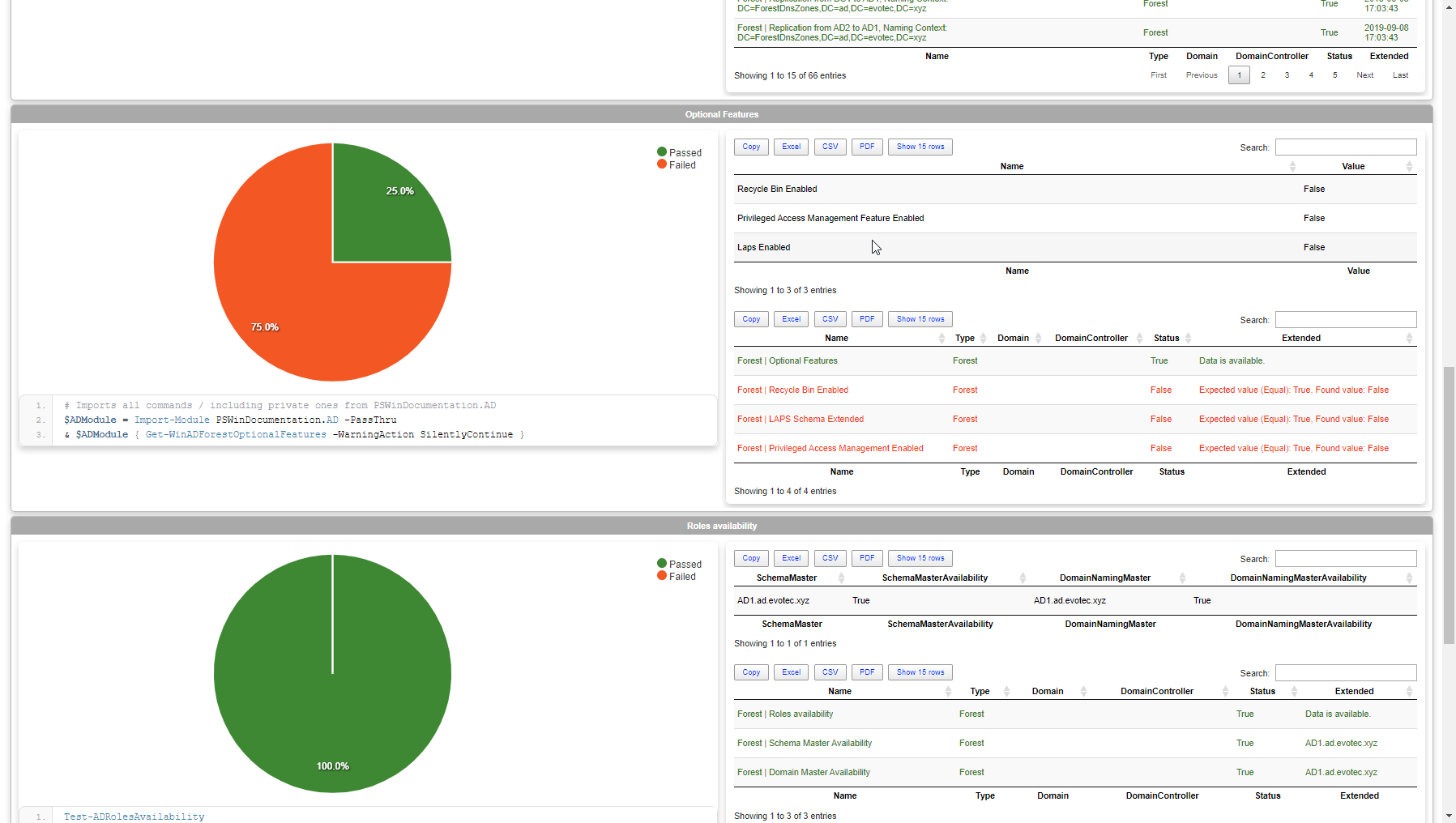Jump to the Last pagination page
Image resolution: width=1456 pixels, height=823 pixels.
click(x=1399, y=75)
